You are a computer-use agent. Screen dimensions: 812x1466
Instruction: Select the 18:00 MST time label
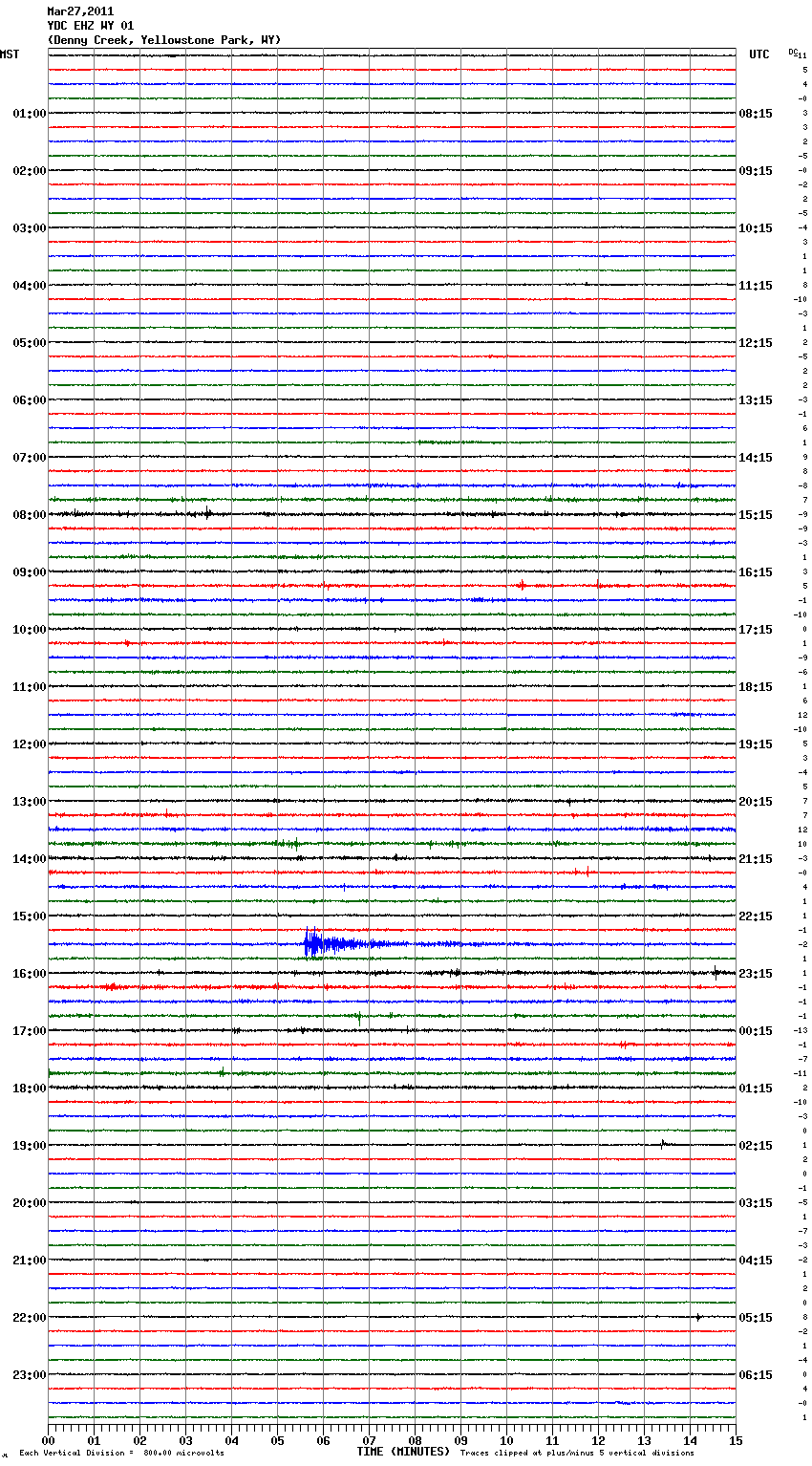click(x=30, y=1089)
